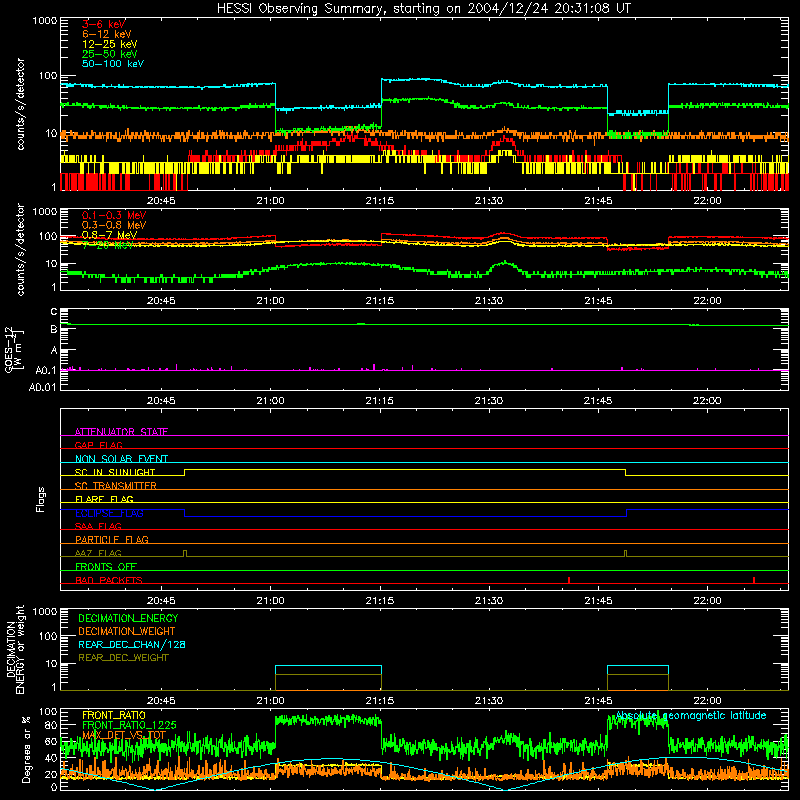The height and width of the screenshot is (800, 800).
Task: Click the green 7-20 MeV legend label
Action: (x=108, y=245)
